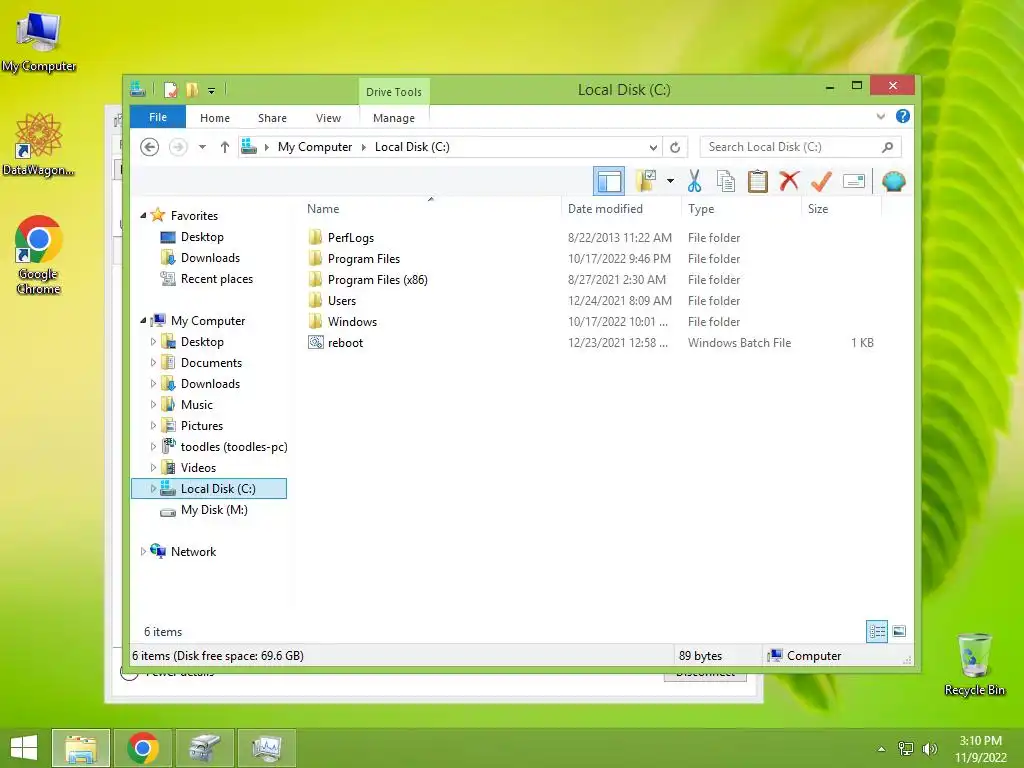
Task: Switch to the View ribbon tab
Action: (328, 118)
